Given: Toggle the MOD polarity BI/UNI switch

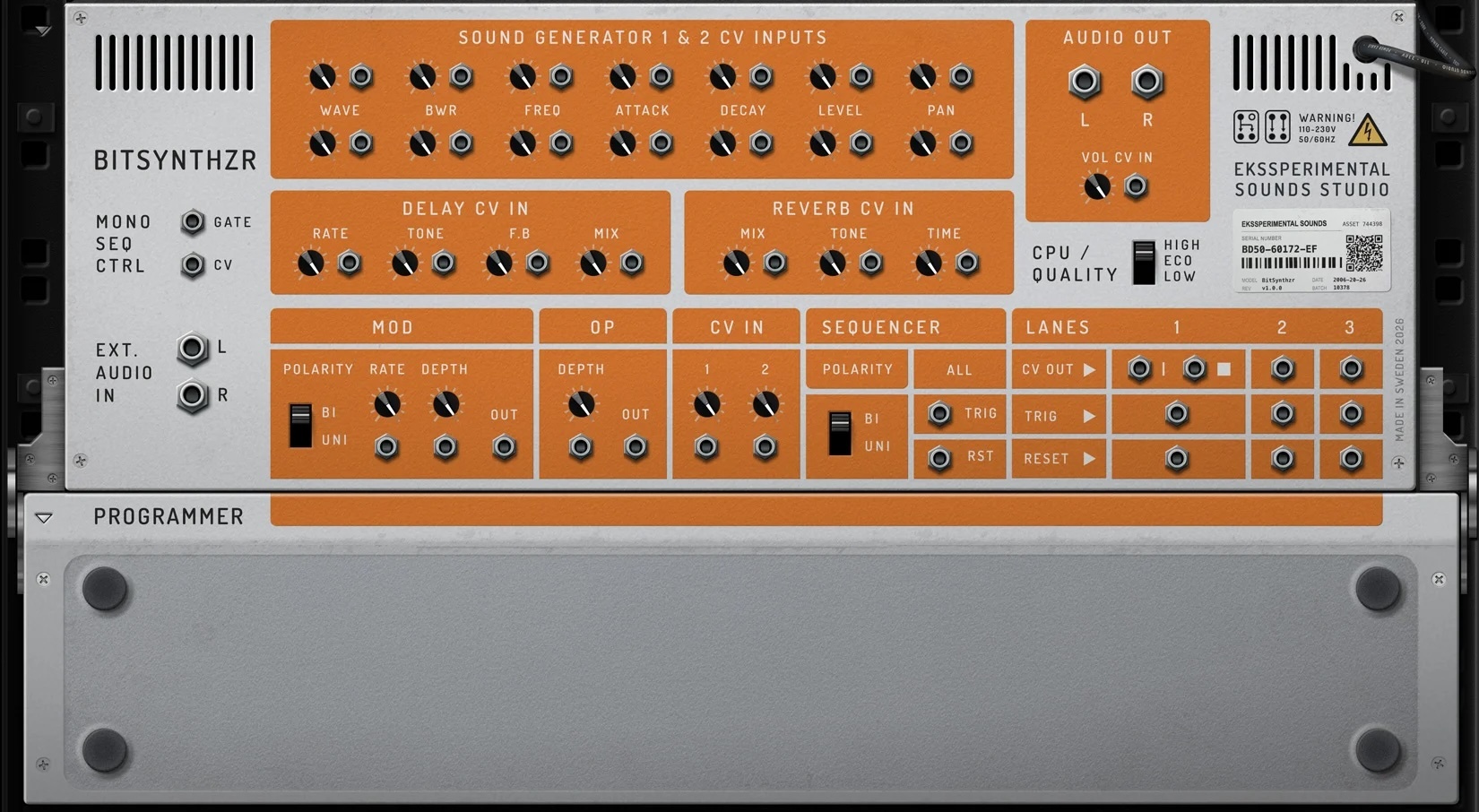Looking at the screenshot, I should (x=300, y=426).
